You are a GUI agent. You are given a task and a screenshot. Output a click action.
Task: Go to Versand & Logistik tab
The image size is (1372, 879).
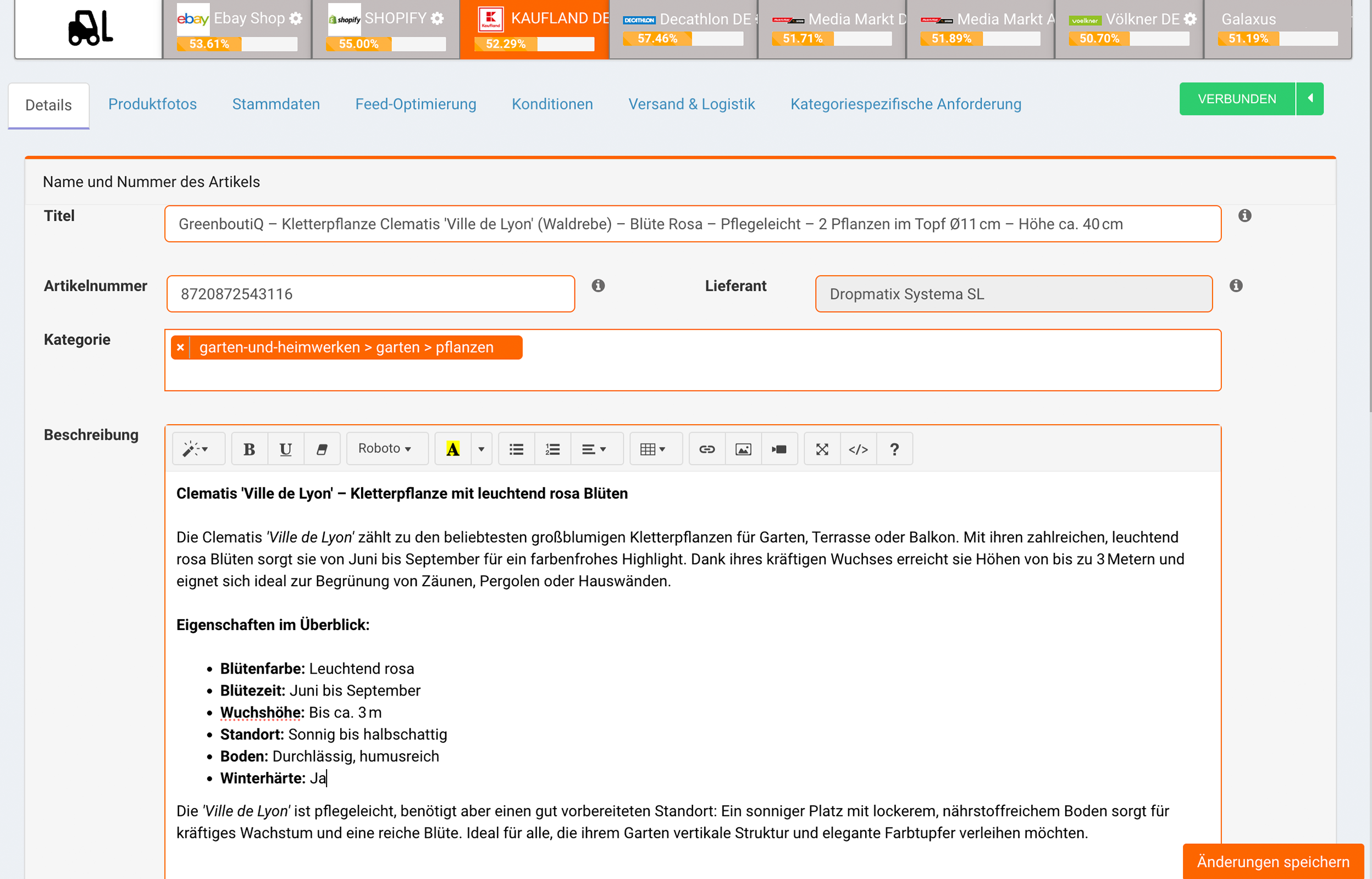[x=691, y=104]
